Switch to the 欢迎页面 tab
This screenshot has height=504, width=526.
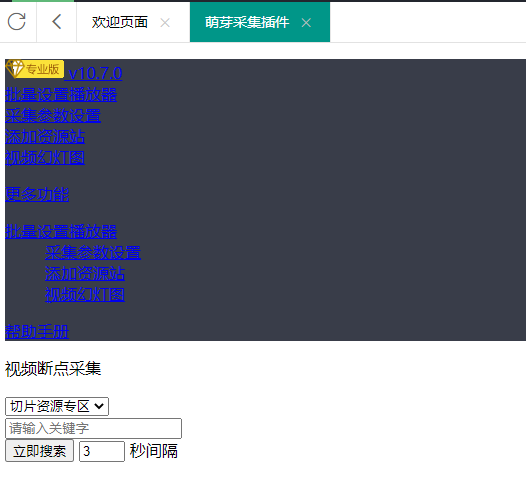coord(120,22)
